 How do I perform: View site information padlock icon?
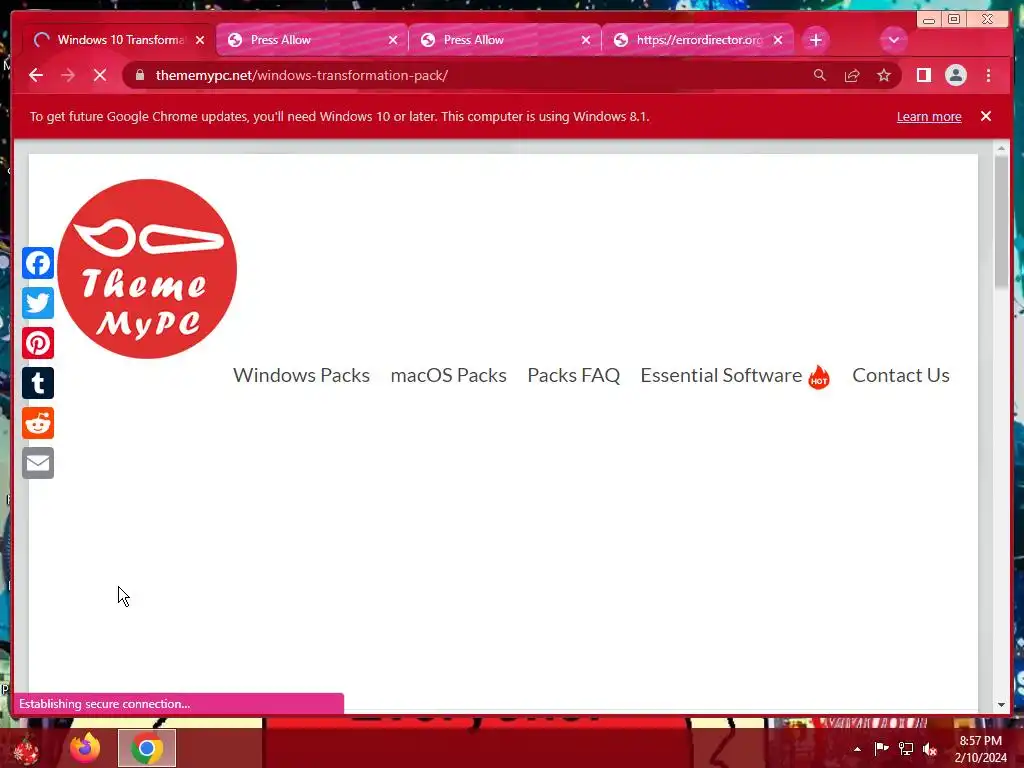[140, 75]
